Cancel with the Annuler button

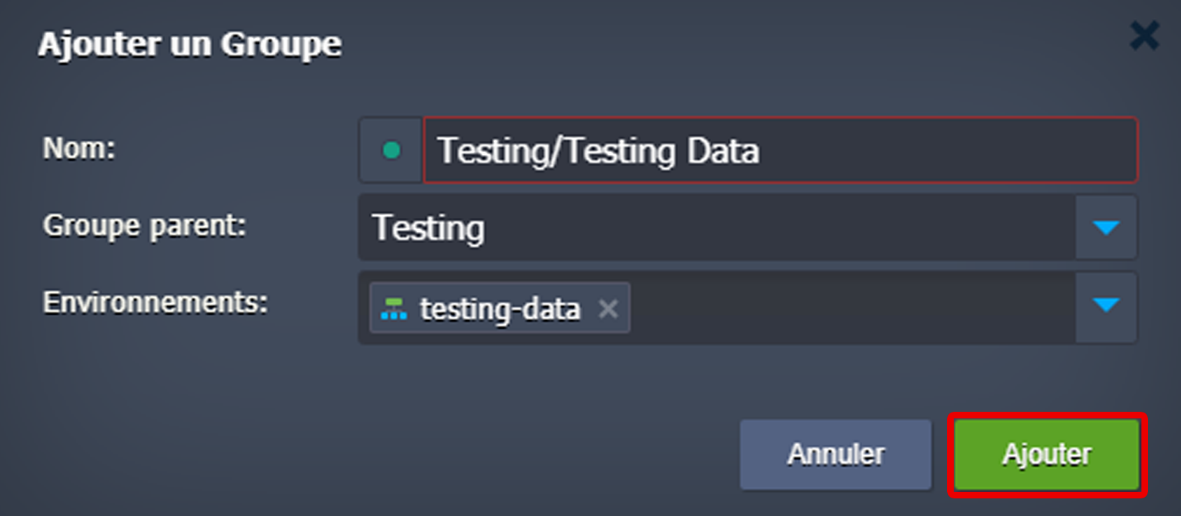(835, 454)
